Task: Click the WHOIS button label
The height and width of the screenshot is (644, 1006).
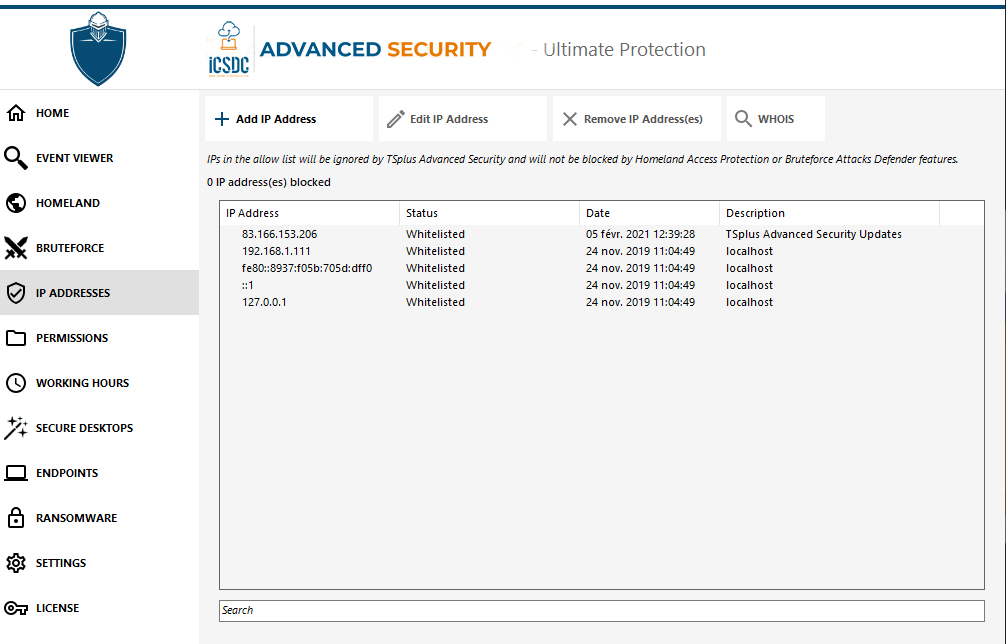Action: tap(776, 119)
